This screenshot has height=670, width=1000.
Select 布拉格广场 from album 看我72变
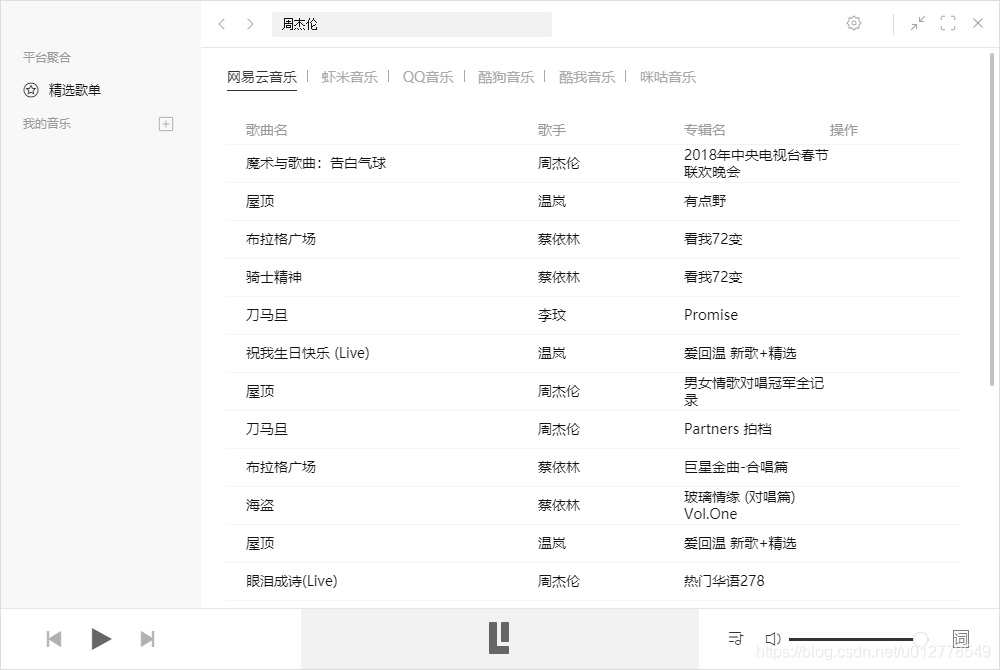(x=281, y=240)
